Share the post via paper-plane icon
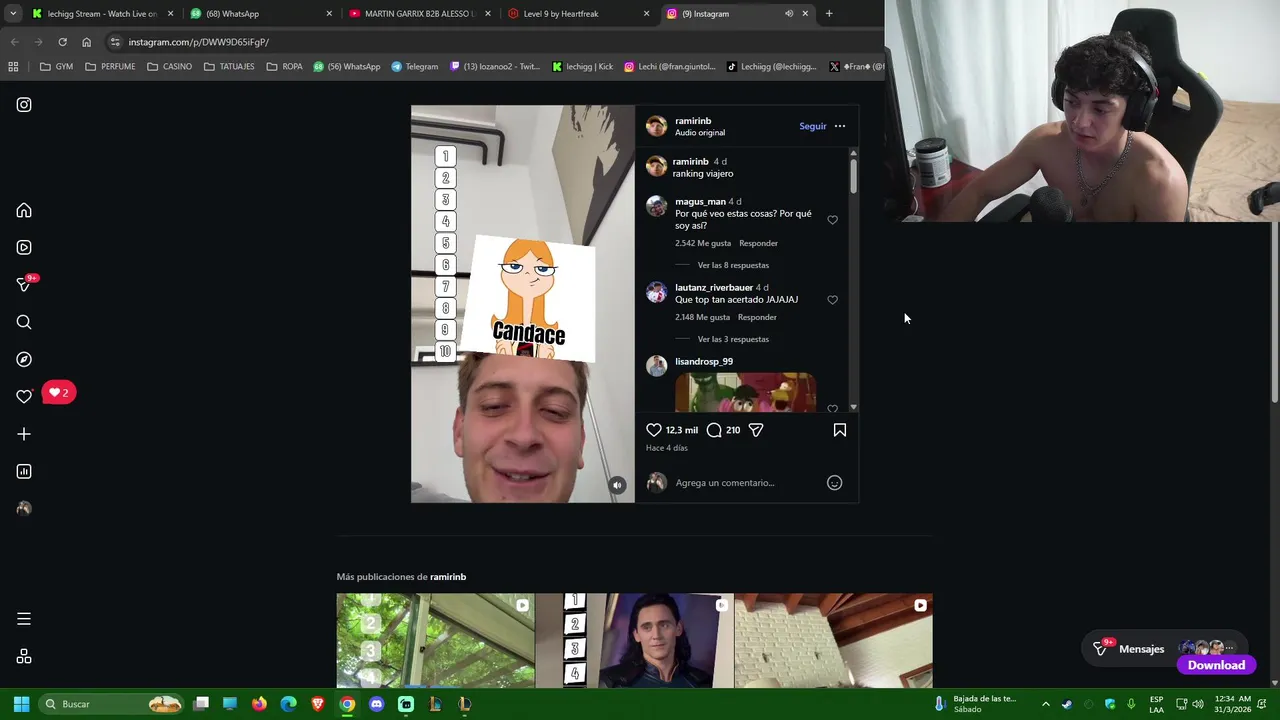The image size is (1280, 720). pyautogui.click(x=756, y=430)
